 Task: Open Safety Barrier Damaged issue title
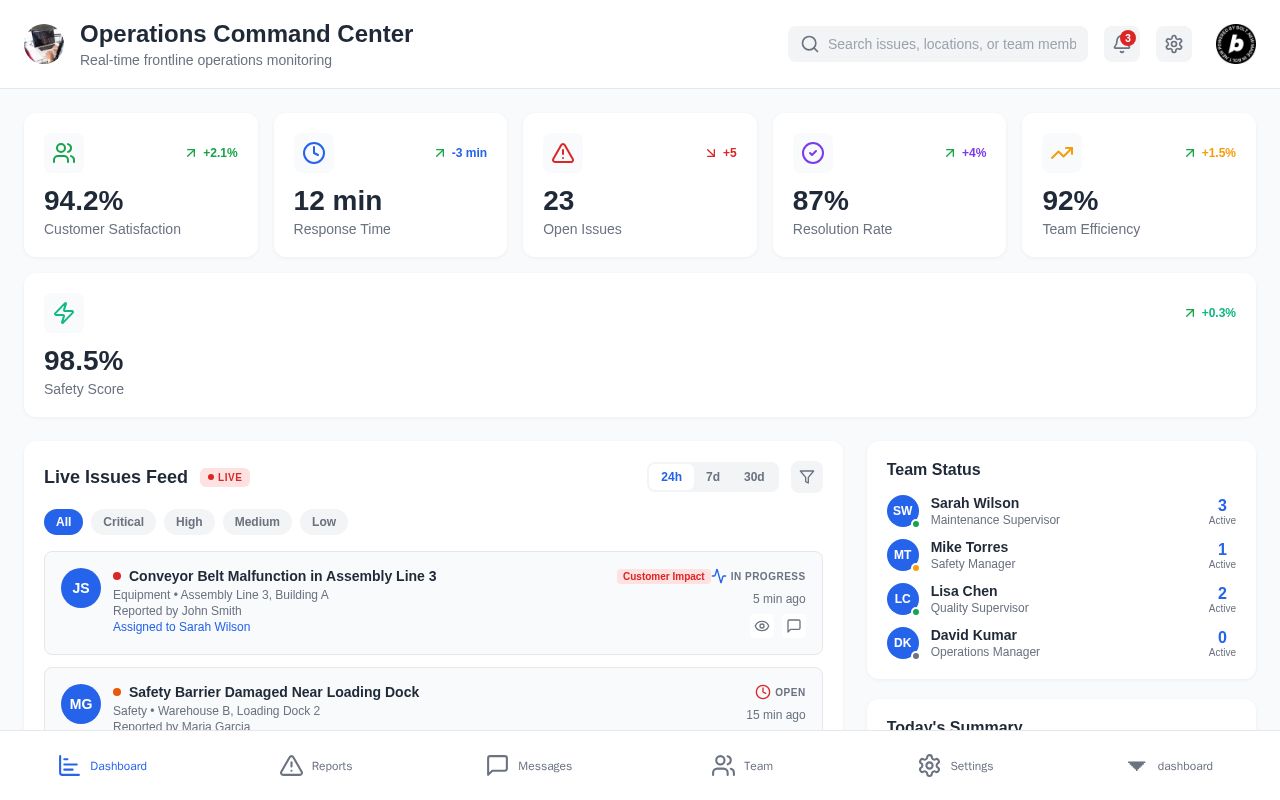(x=274, y=692)
